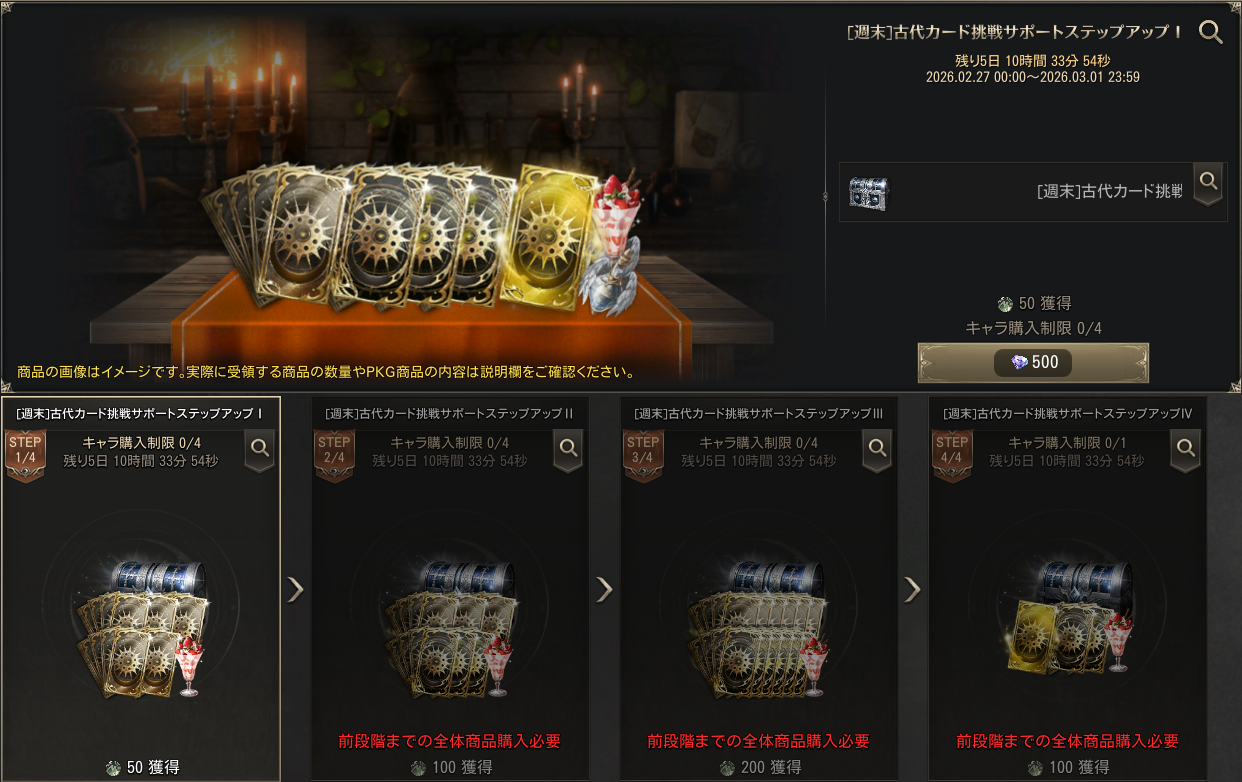View Step III package details magnifier

click(878, 450)
